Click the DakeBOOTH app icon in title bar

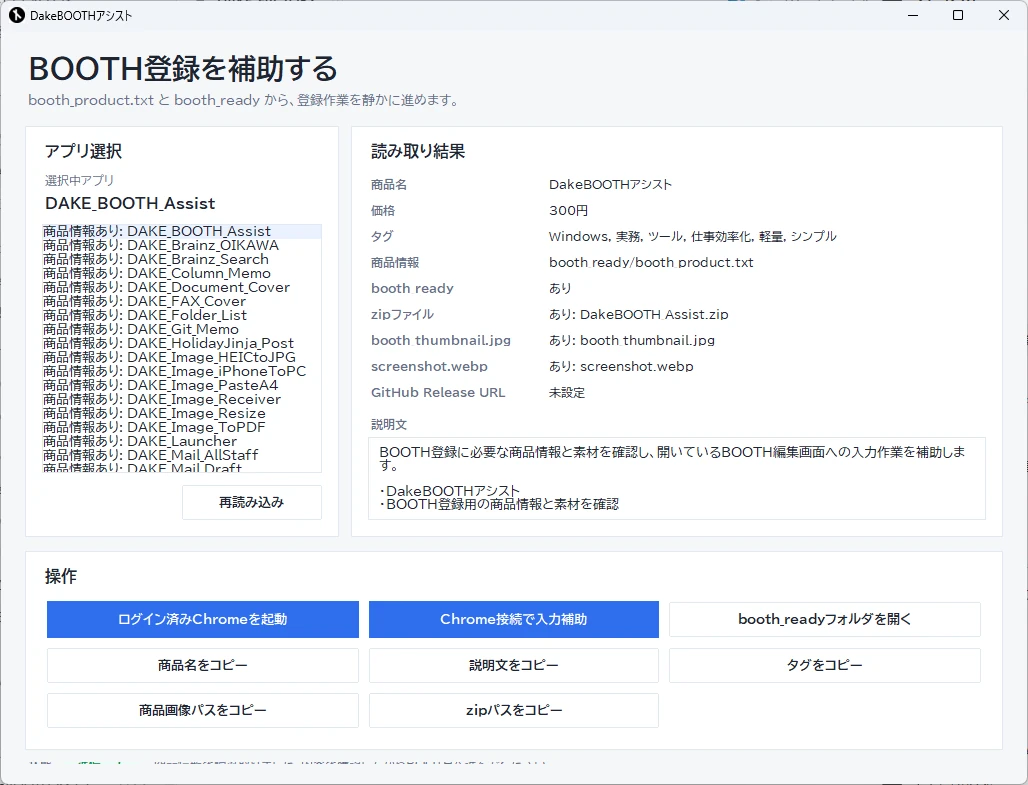pos(16,15)
